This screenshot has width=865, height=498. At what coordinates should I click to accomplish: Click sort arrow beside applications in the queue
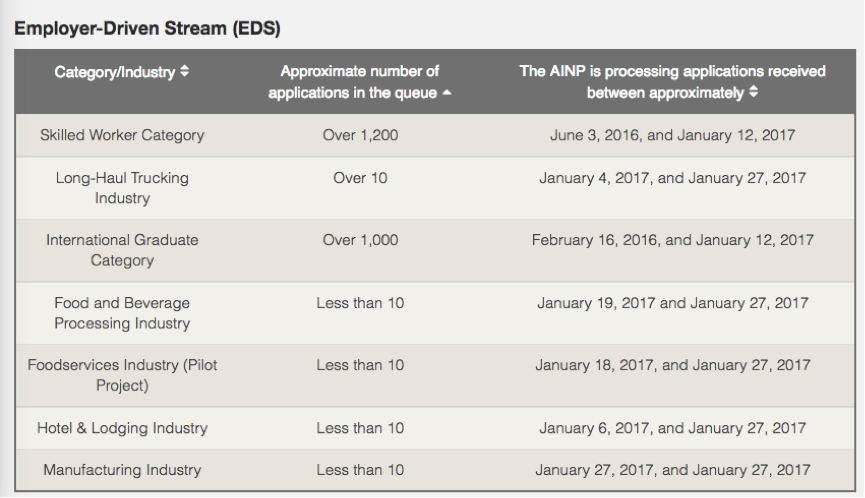446,93
